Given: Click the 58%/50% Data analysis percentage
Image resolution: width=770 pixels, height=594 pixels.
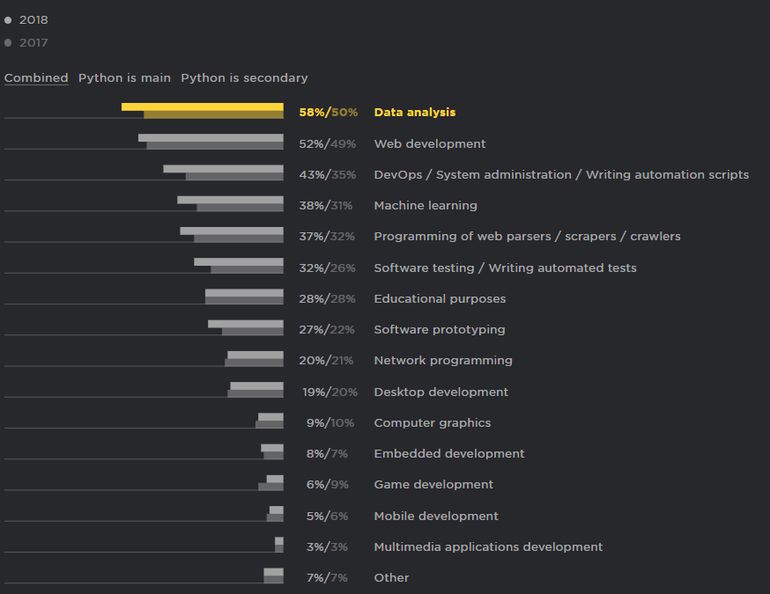Looking at the screenshot, I should click(328, 113).
